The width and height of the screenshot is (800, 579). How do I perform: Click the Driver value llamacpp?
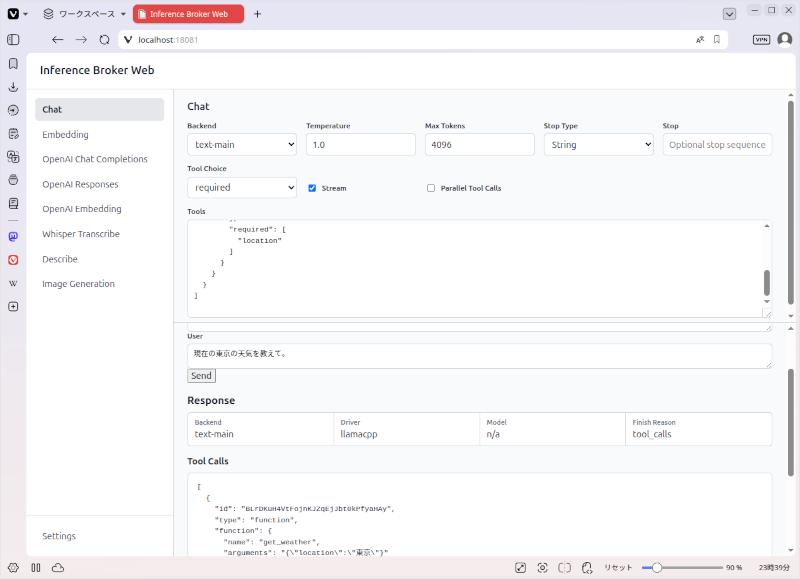359,435
